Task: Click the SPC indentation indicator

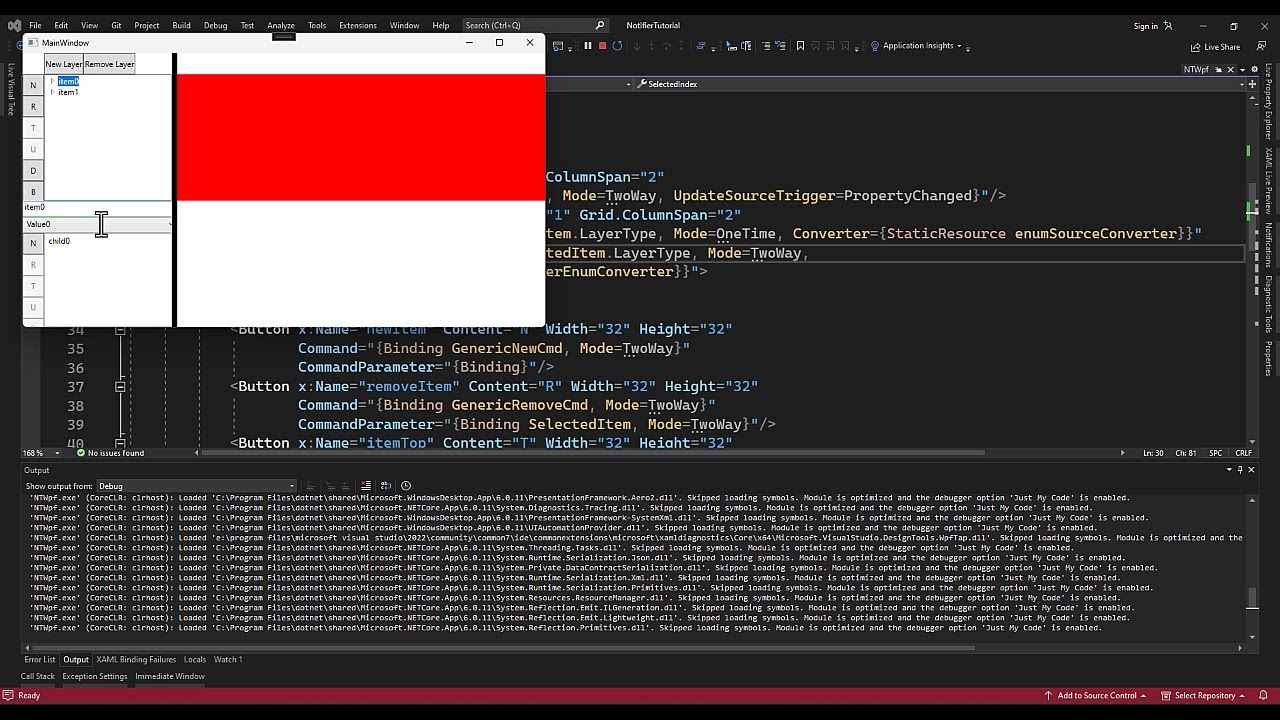Action: click(x=1216, y=453)
